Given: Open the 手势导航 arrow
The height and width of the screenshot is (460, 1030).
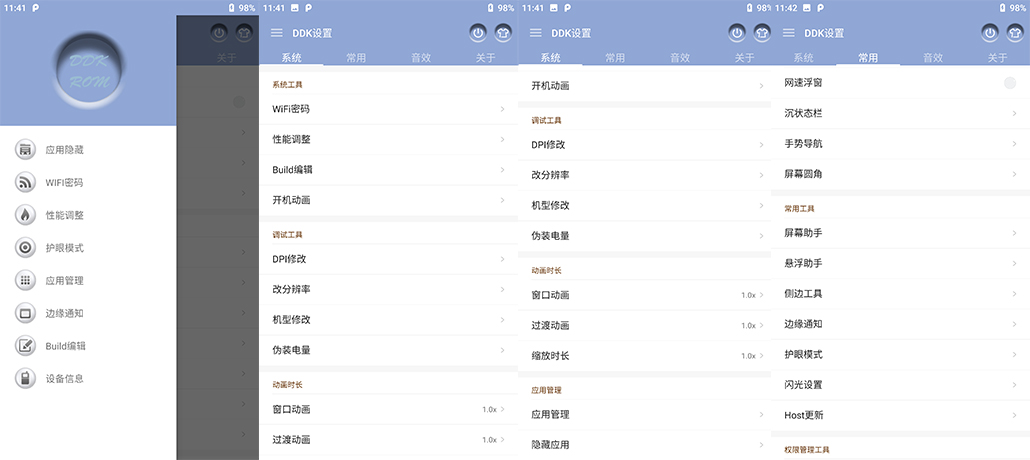Looking at the screenshot, I should pos(1014,144).
